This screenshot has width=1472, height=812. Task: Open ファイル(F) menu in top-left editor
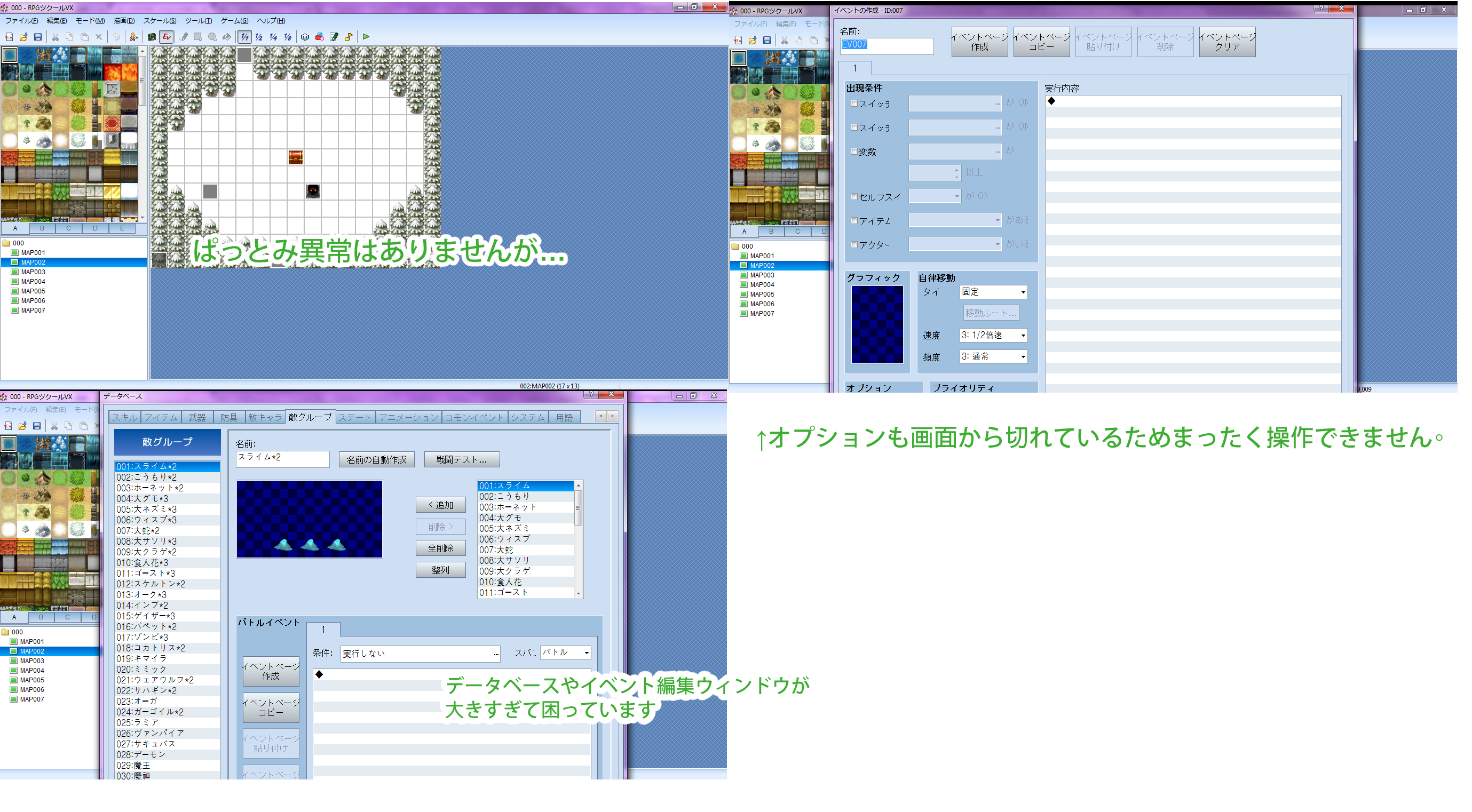[x=22, y=21]
